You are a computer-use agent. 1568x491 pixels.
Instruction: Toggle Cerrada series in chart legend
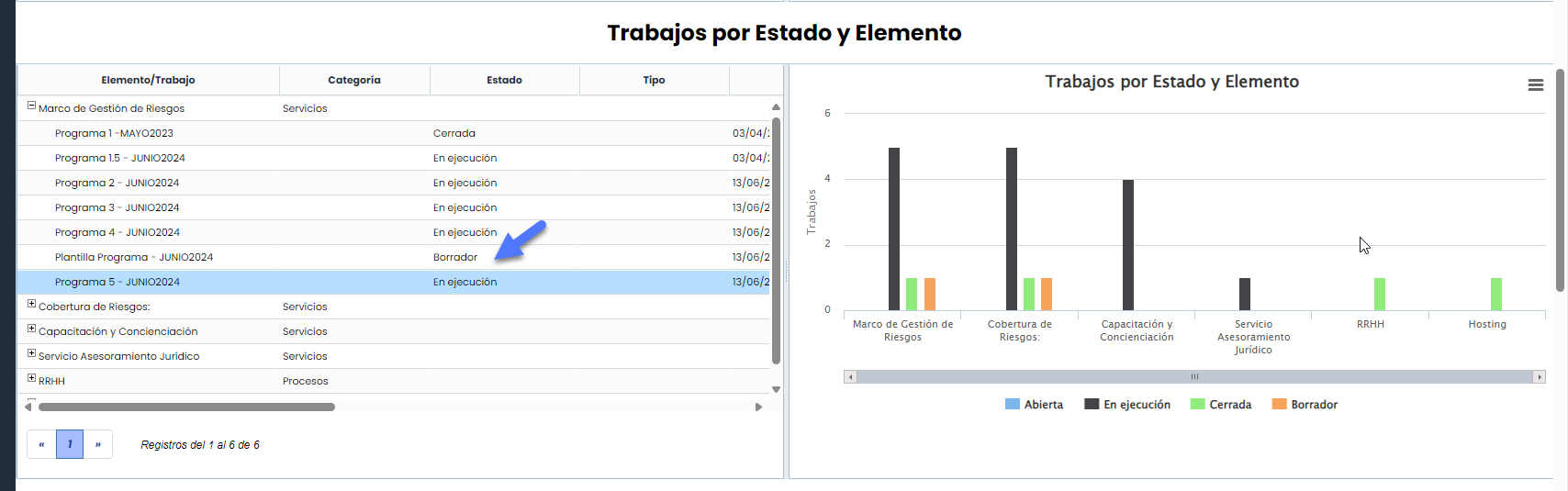coord(1222,405)
